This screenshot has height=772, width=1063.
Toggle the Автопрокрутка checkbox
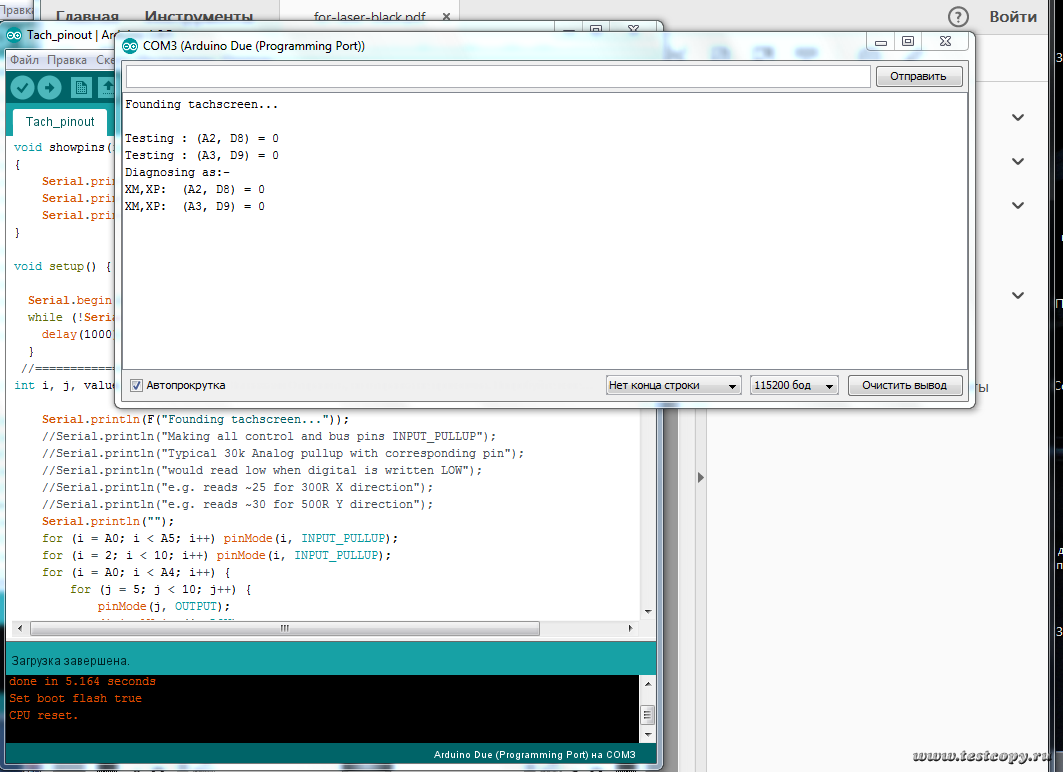(x=137, y=385)
